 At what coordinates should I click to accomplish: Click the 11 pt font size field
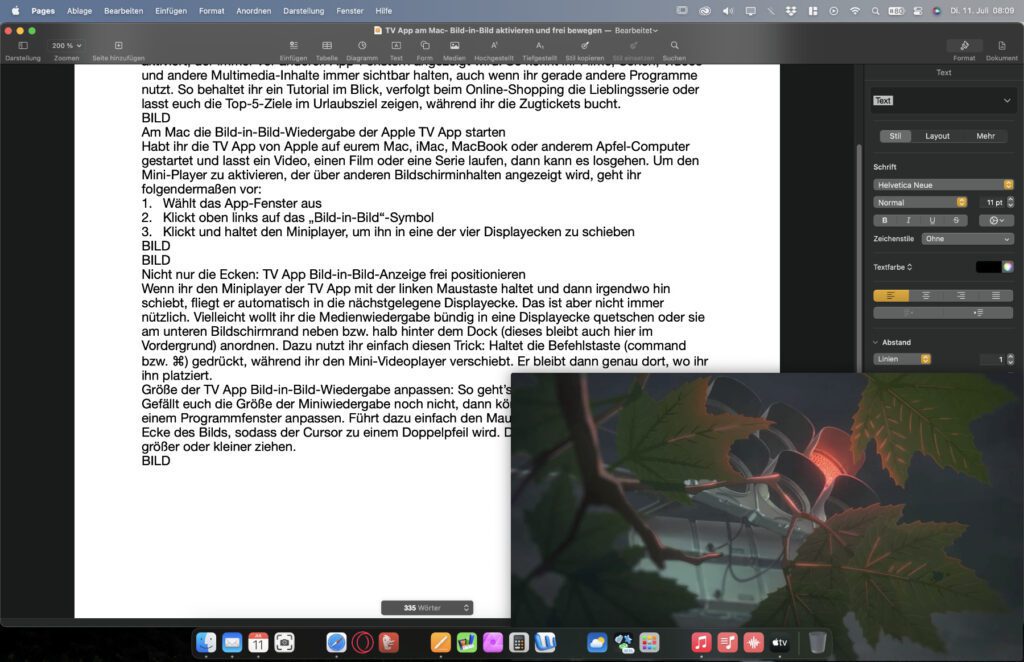click(992, 202)
